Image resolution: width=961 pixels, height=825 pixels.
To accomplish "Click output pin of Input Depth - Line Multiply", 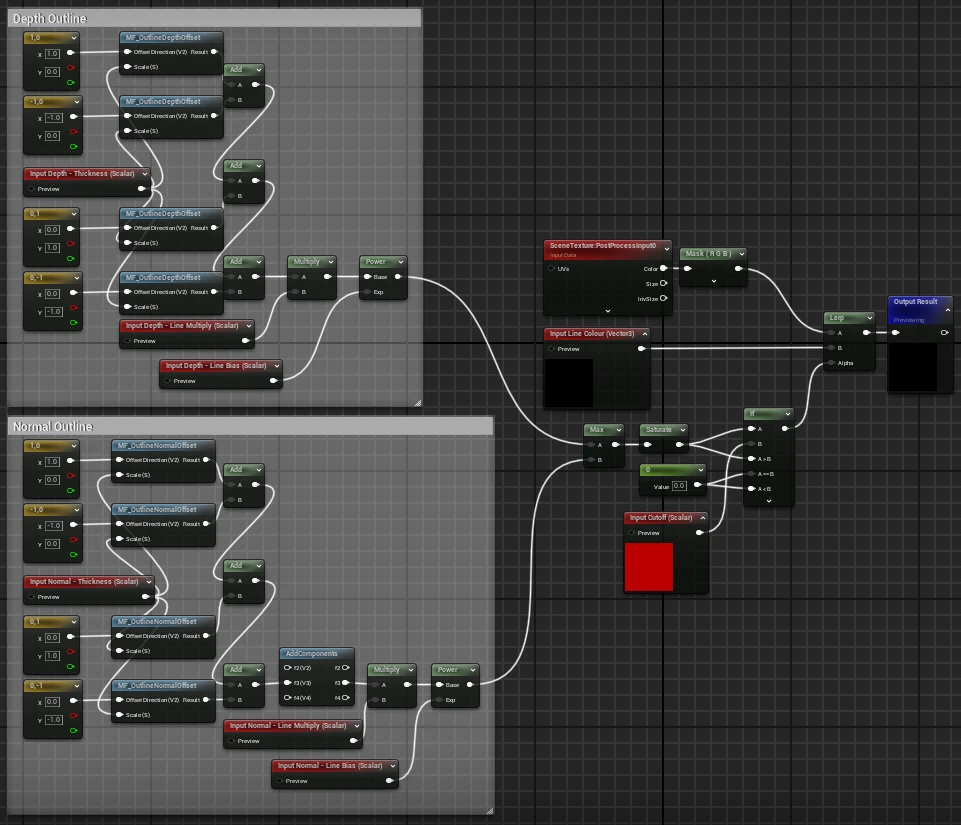I will click(x=246, y=340).
